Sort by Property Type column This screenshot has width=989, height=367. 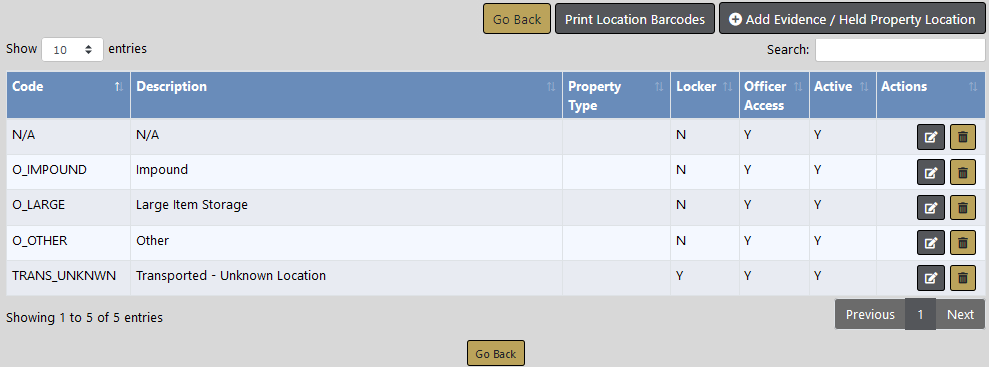click(x=616, y=95)
